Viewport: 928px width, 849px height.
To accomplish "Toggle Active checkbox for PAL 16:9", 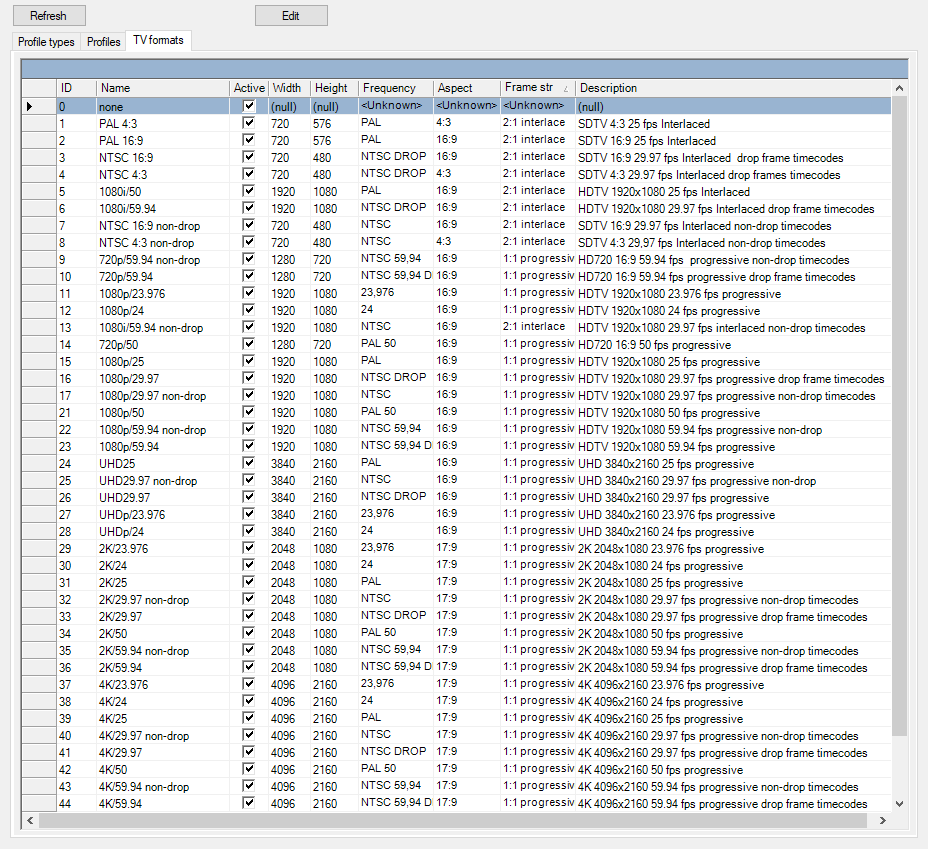I will coord(249,140).
